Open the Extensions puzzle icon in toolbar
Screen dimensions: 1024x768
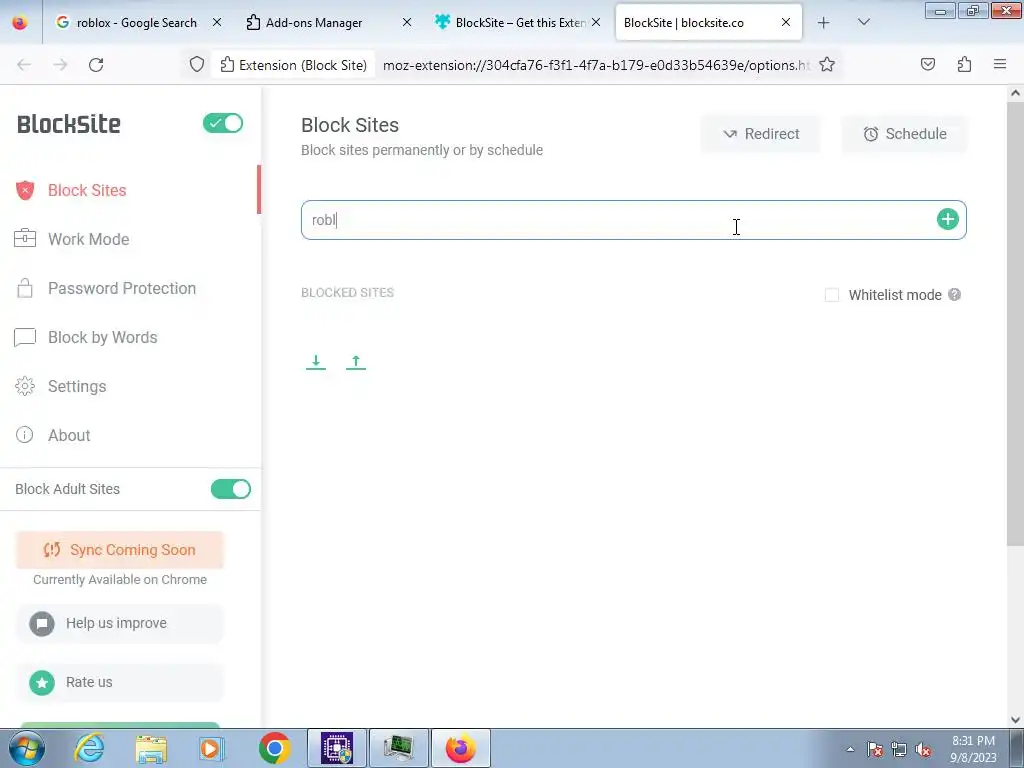(x=964, y=65)
